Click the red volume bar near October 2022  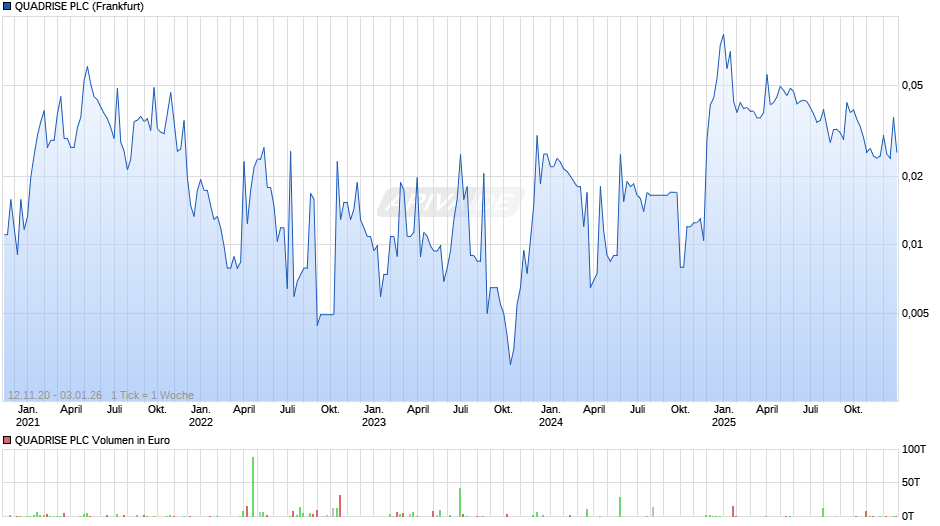(x=340, y=506)
